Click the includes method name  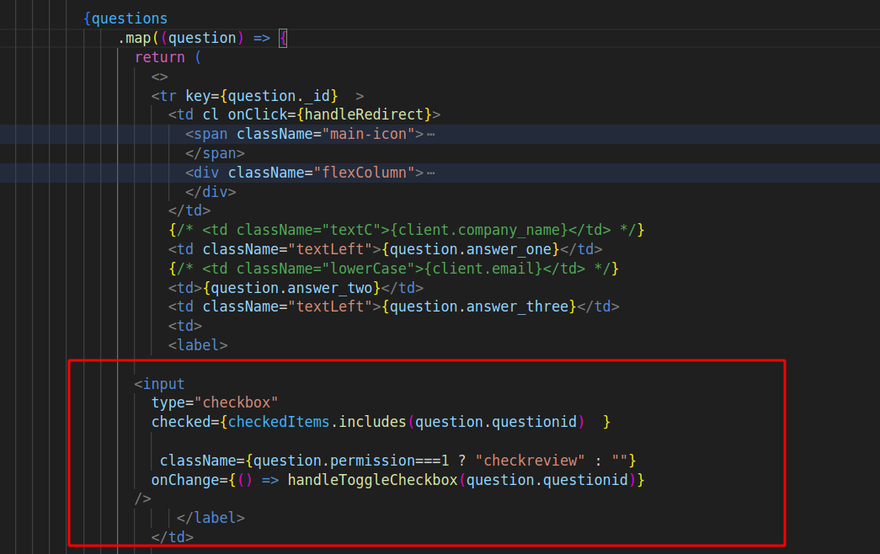(372, 422)
